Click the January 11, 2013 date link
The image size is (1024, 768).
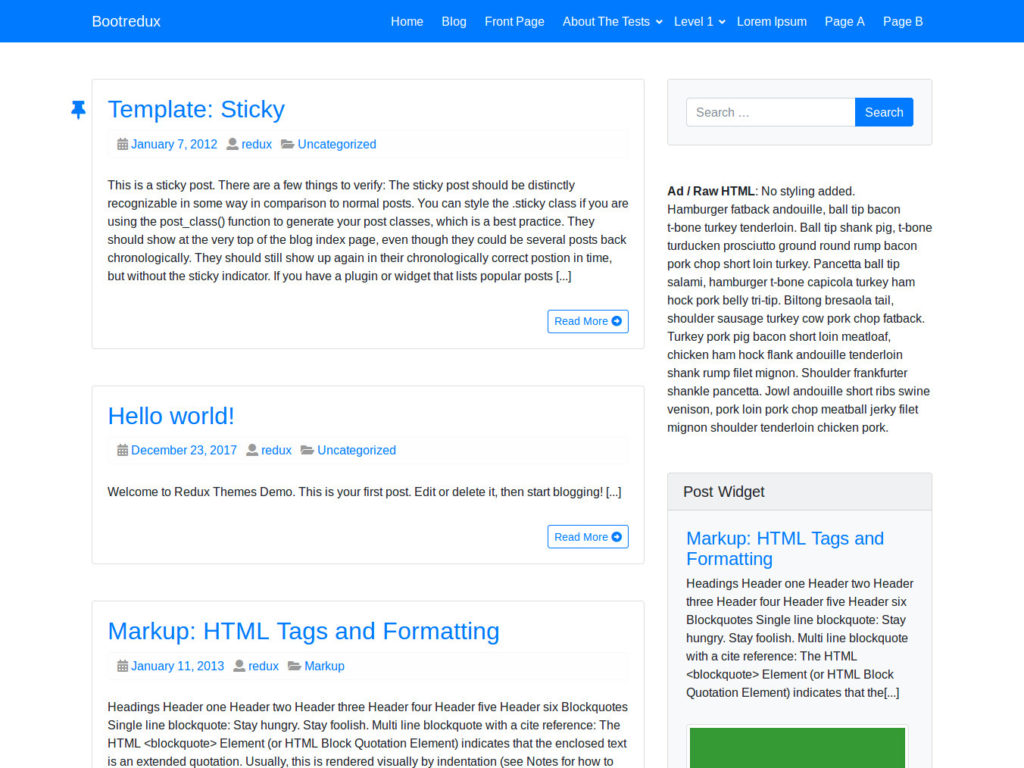(x=178, y=666)
